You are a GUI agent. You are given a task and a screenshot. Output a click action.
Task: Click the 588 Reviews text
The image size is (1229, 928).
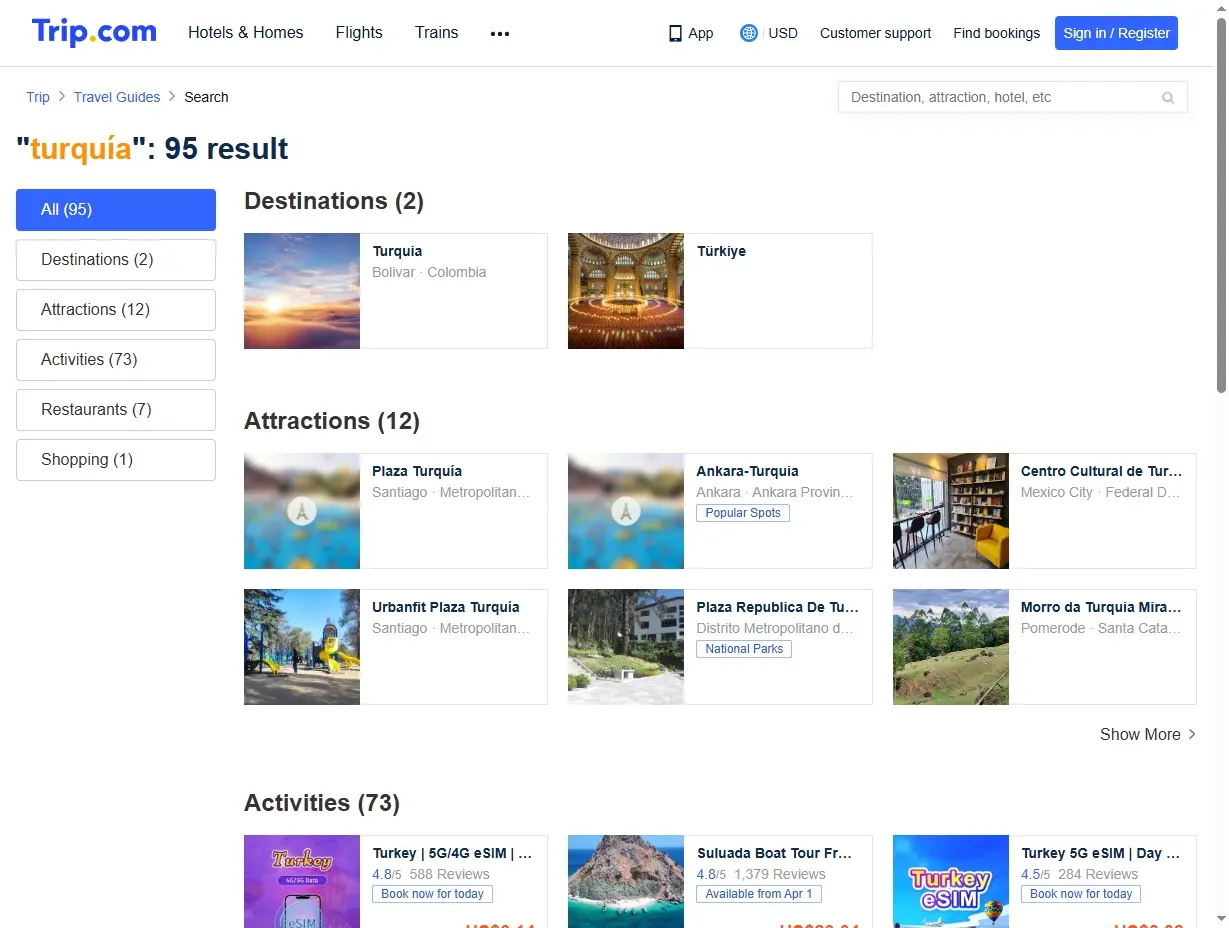pos(449,874)
